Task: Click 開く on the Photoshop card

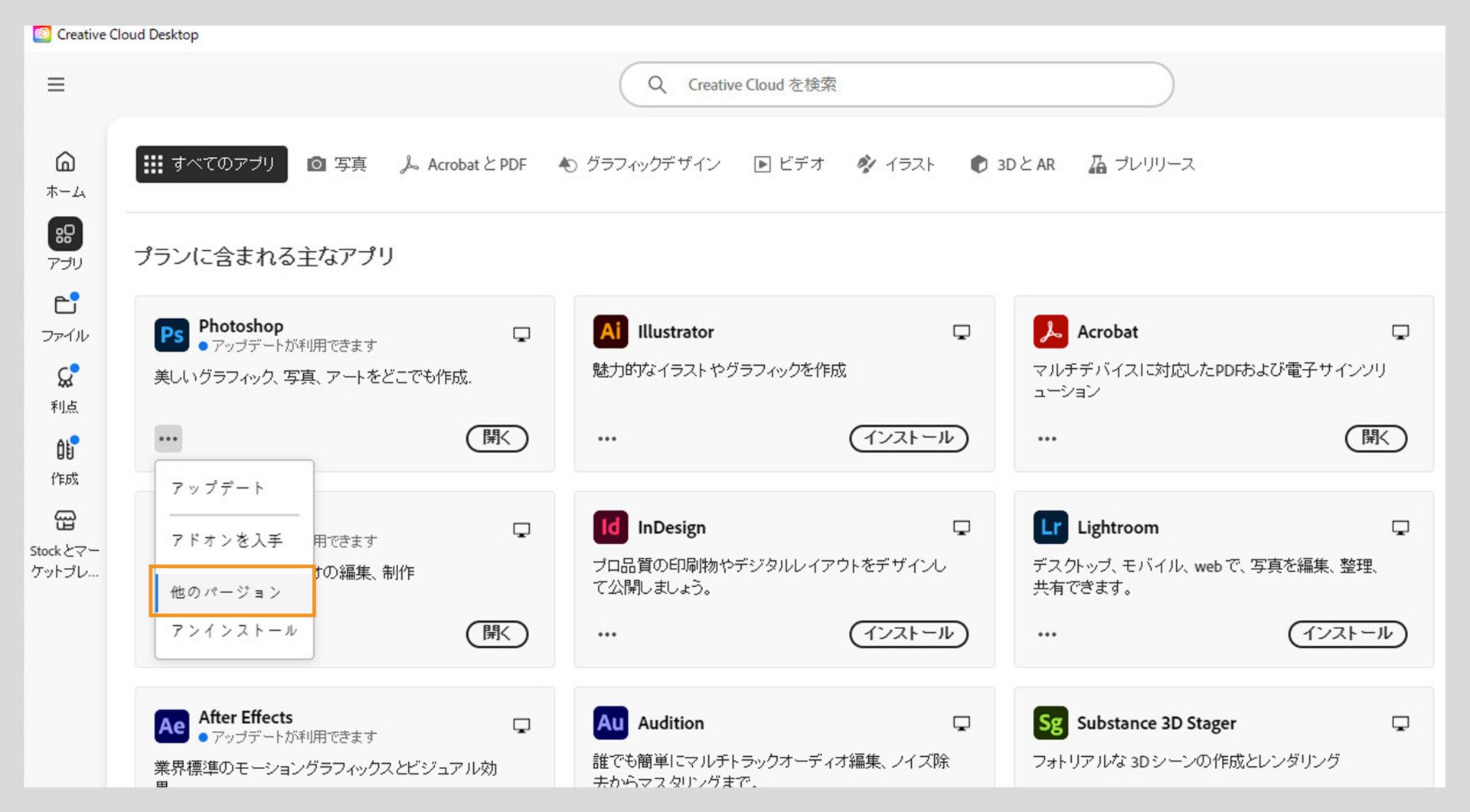Action: (x=497, y=438)
